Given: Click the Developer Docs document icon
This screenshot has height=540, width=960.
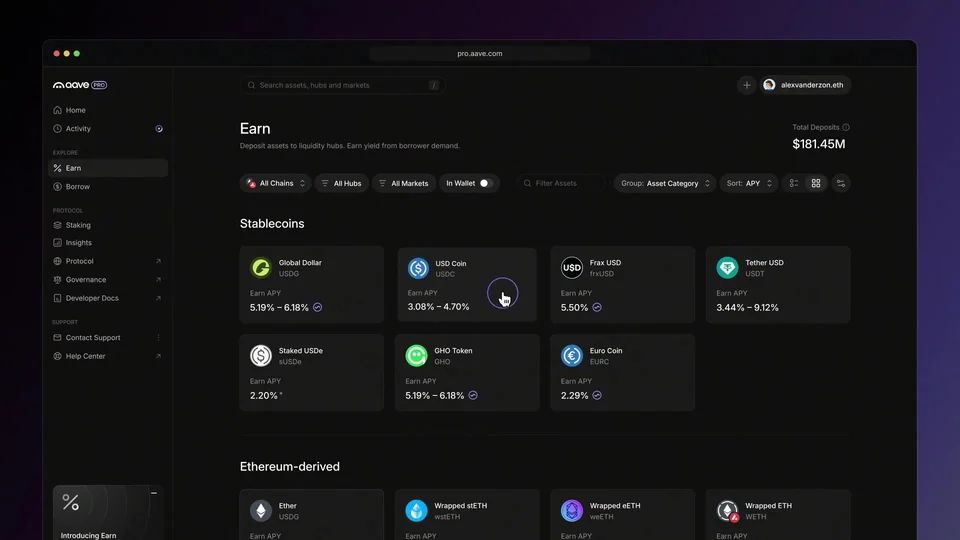Looking at the screenshot, I should click(58, 298).
